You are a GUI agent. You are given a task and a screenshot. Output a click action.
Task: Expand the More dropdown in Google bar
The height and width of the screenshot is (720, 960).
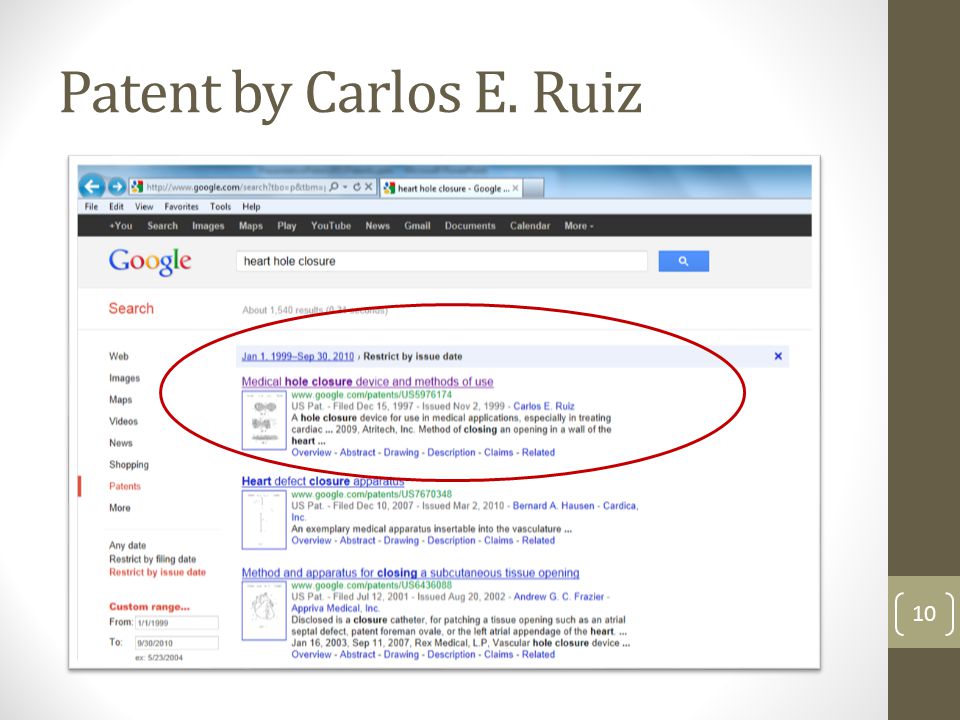pyautogui.click(x=579, y=225)
